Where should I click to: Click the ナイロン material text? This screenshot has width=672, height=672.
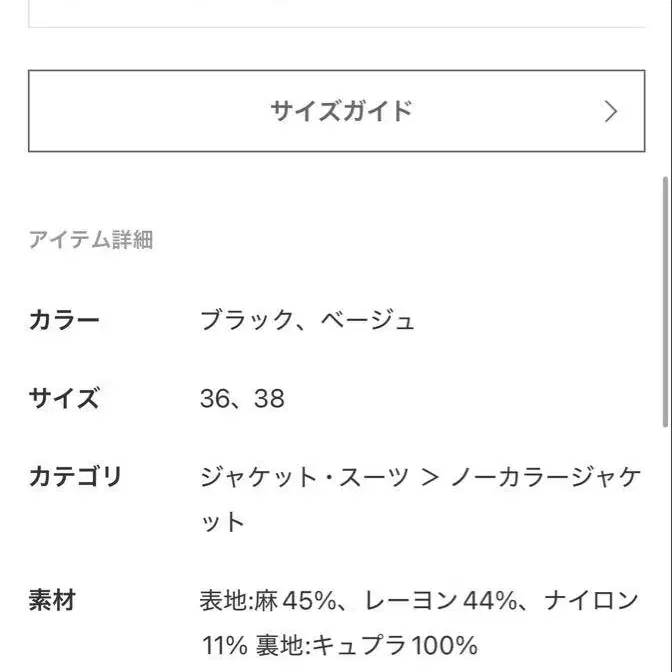(592, 601)
